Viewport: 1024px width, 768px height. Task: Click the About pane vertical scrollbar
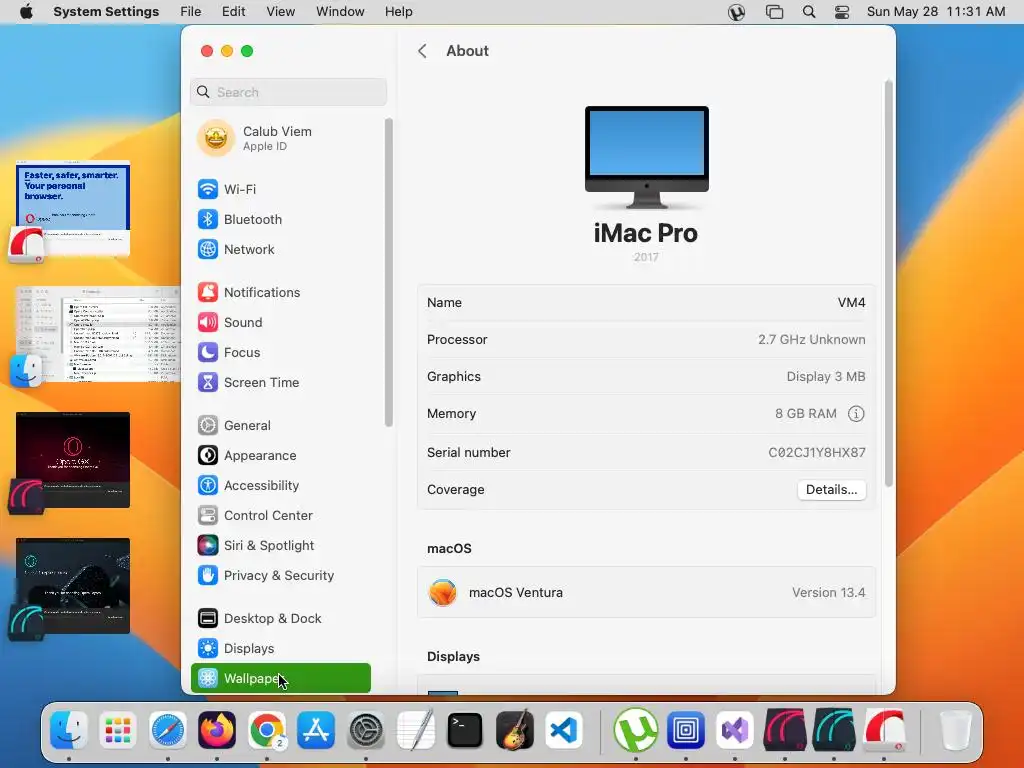(x=888, y=283)
